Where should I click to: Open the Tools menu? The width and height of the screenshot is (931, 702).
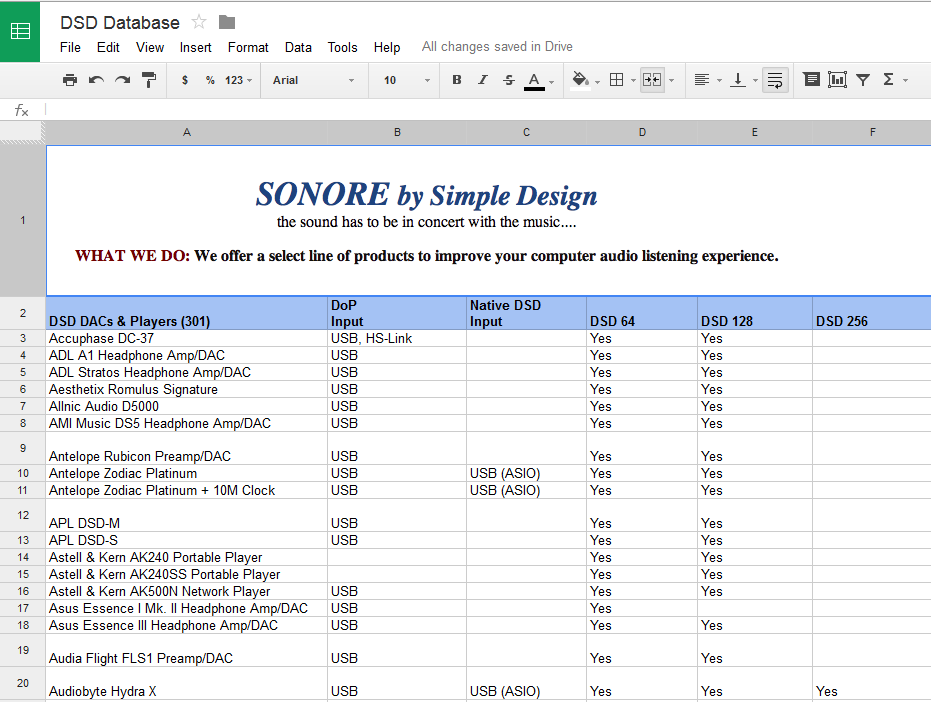pyautogui.click(x=343, y=48)
